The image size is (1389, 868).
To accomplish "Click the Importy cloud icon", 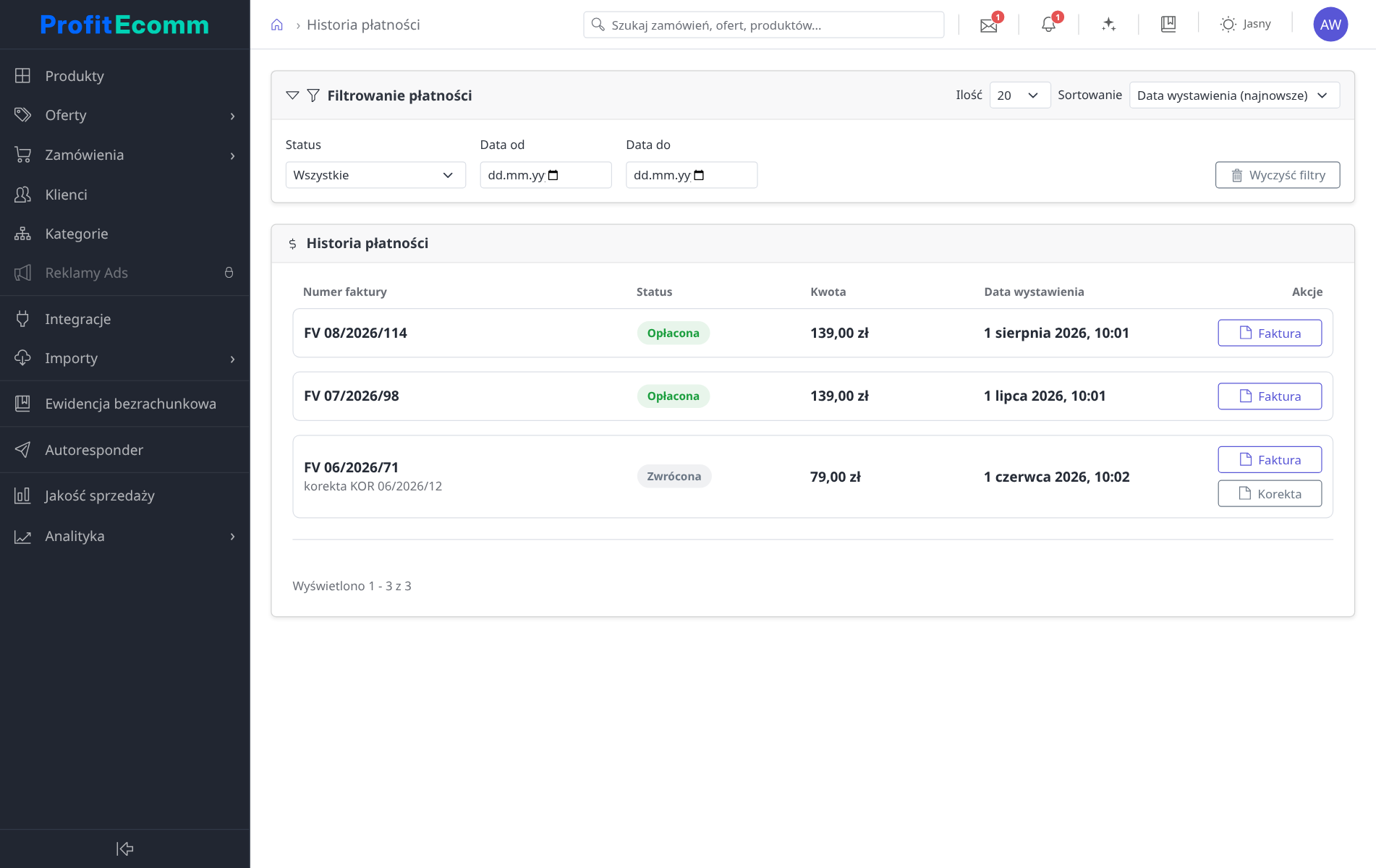I will (22, 358).
